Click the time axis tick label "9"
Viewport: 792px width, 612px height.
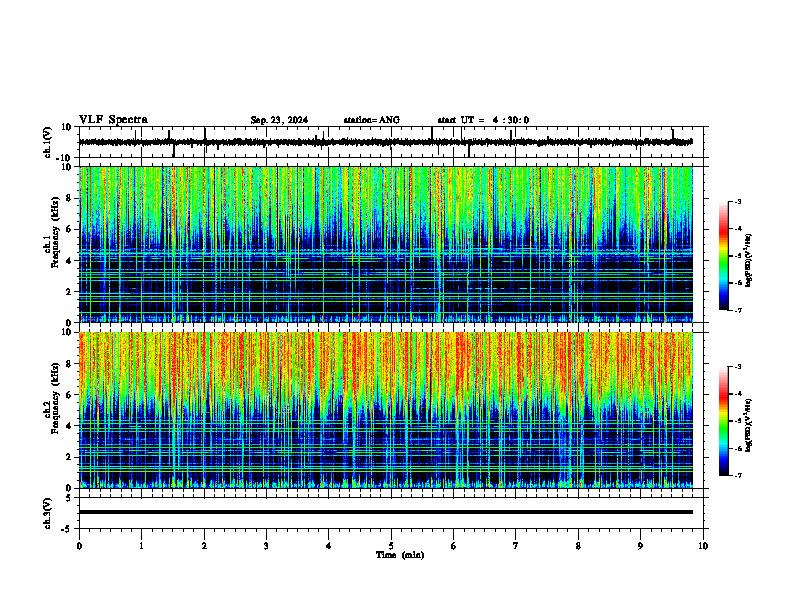point(640,546)
